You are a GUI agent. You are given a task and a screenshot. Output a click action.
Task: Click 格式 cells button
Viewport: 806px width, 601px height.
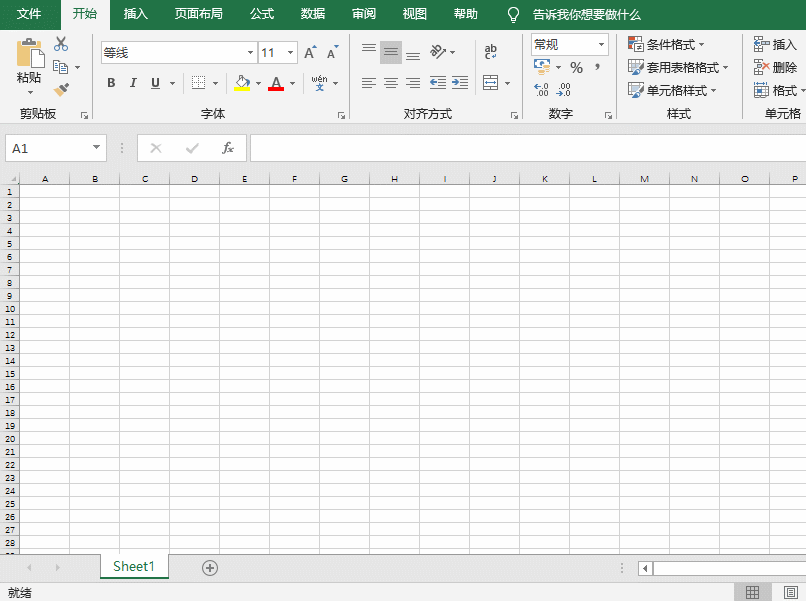click(x=778, y=90)
